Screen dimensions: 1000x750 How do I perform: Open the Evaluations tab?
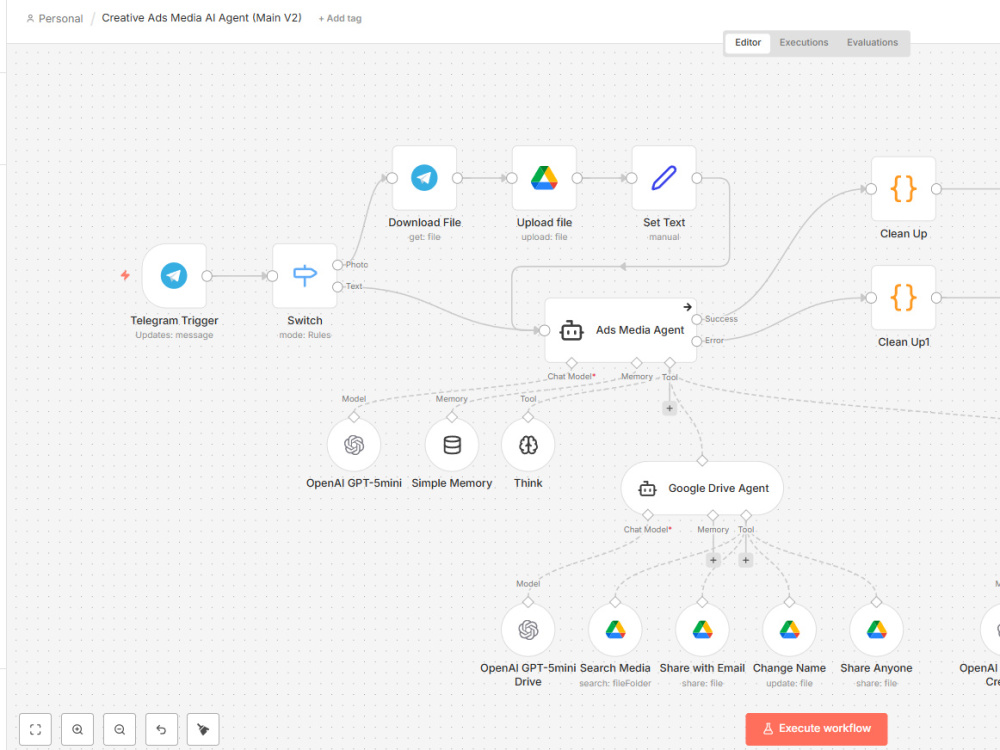click(x=872, y=42)
